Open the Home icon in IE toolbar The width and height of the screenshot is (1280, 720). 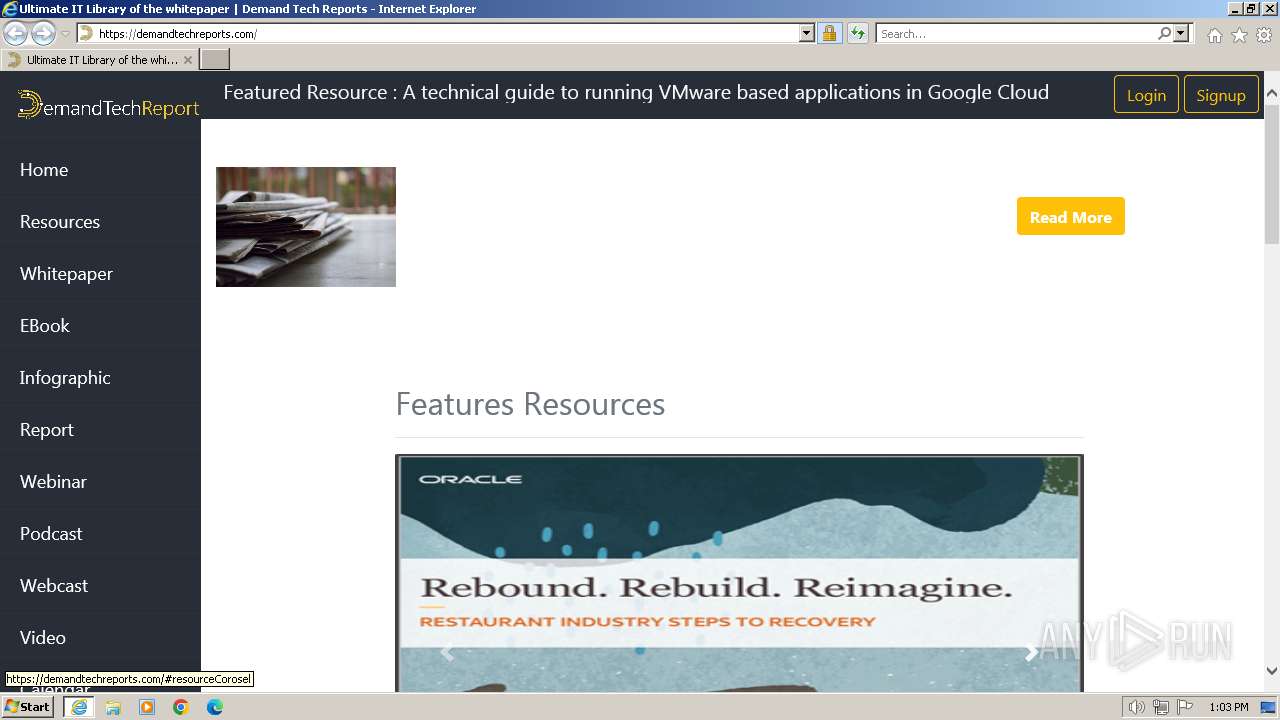pos(1214,35)
